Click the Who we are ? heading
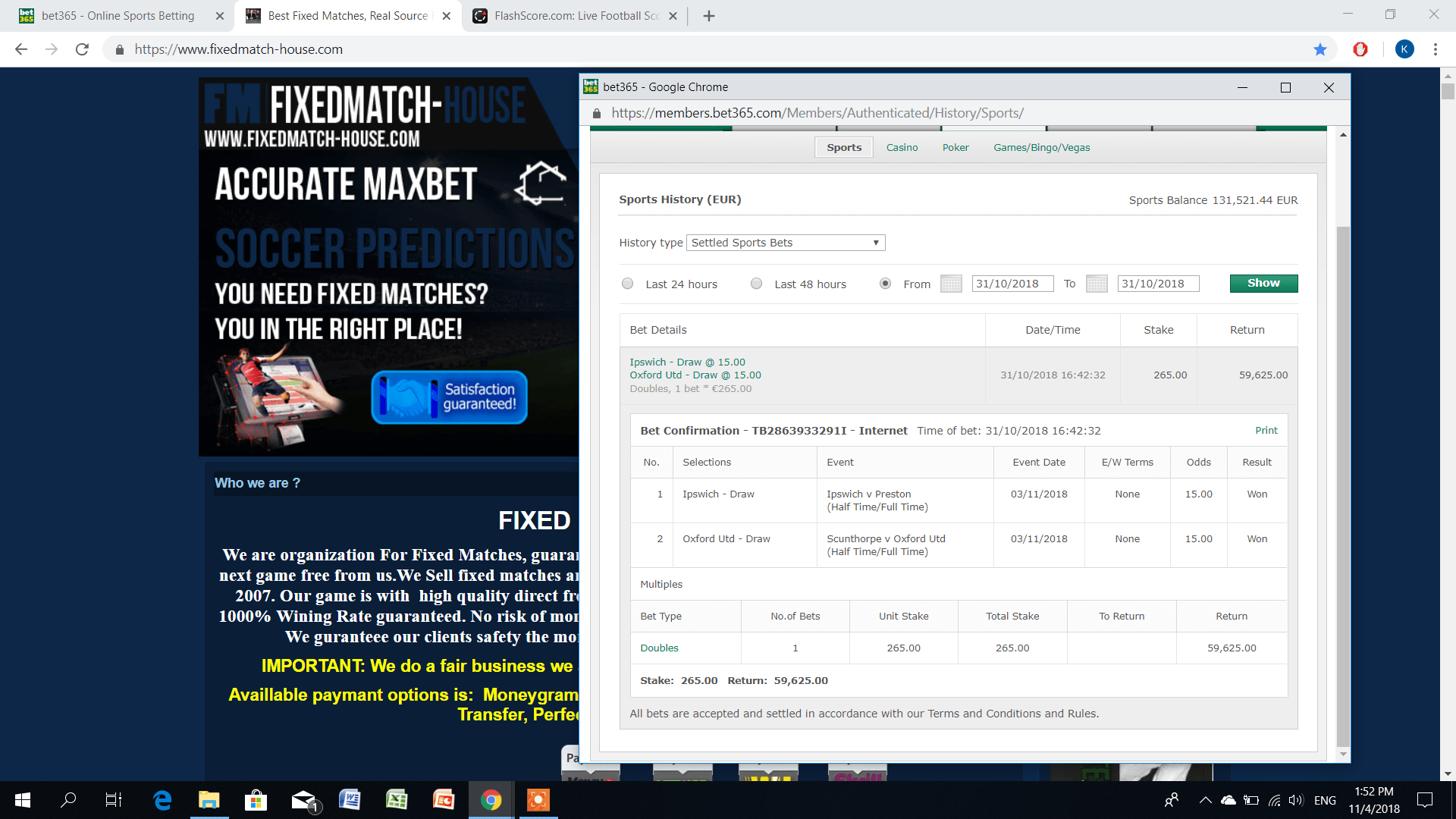The width and height of the screenshot is (1456, 819). pyautogui.click(x=257, y=483)
